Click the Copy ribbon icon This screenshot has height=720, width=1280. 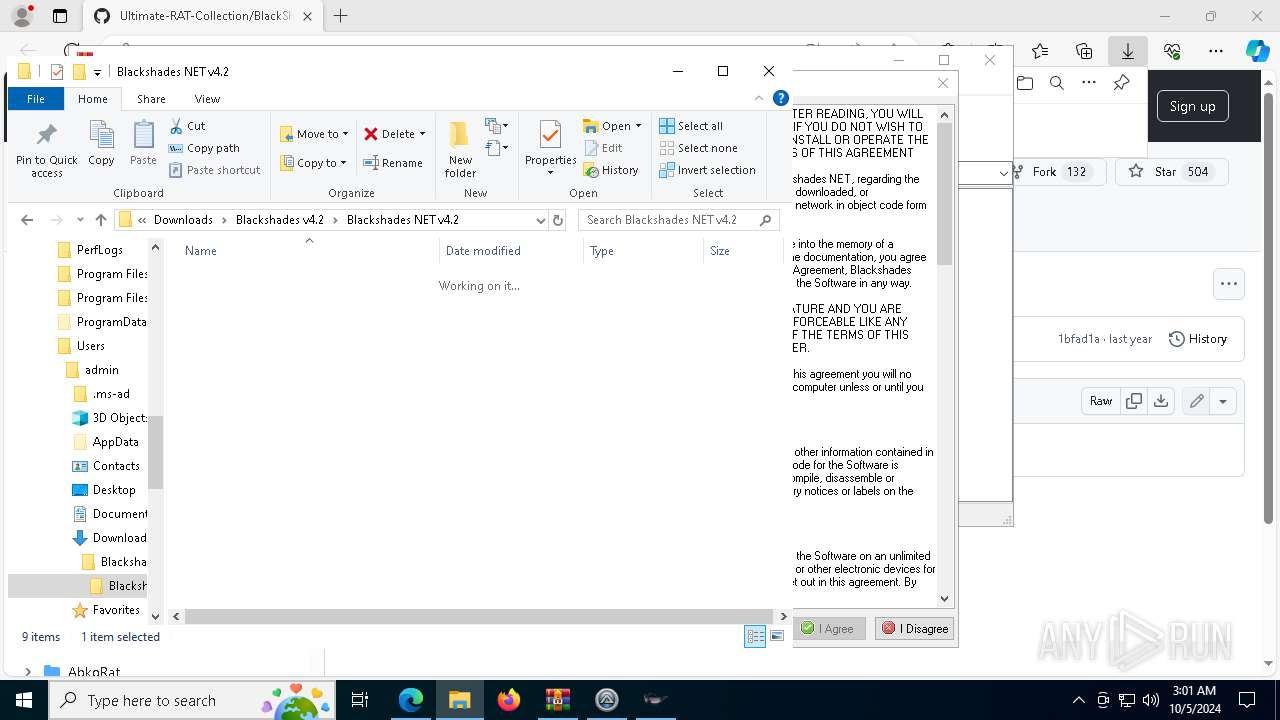[x=101, y=143]
